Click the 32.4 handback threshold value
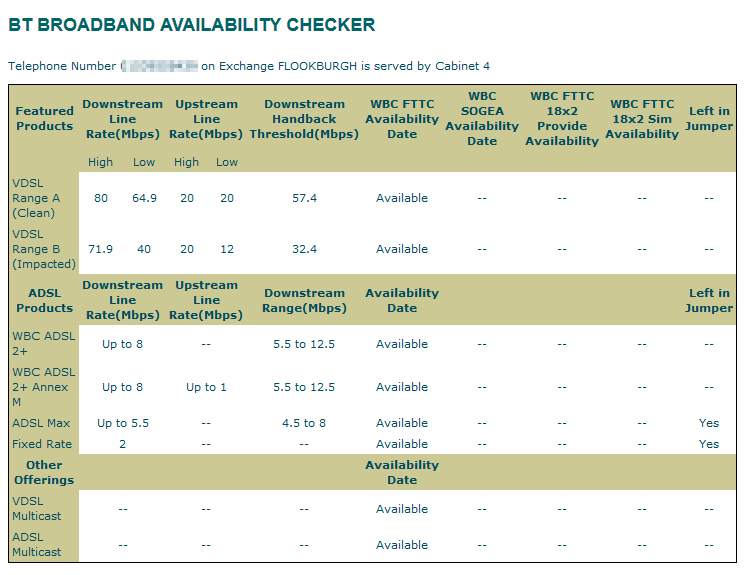 point(304,249)
